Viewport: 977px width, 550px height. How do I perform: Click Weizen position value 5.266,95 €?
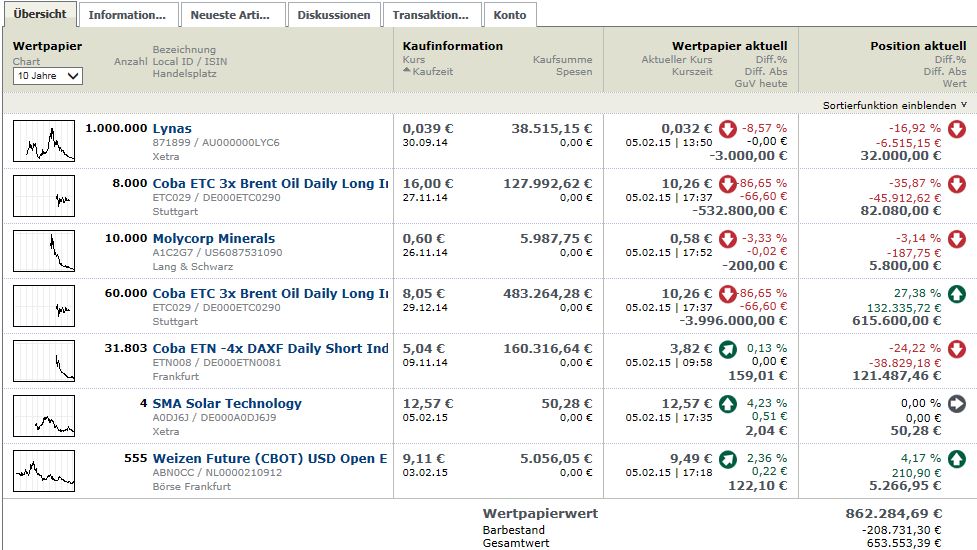click(x=905, y=486)
